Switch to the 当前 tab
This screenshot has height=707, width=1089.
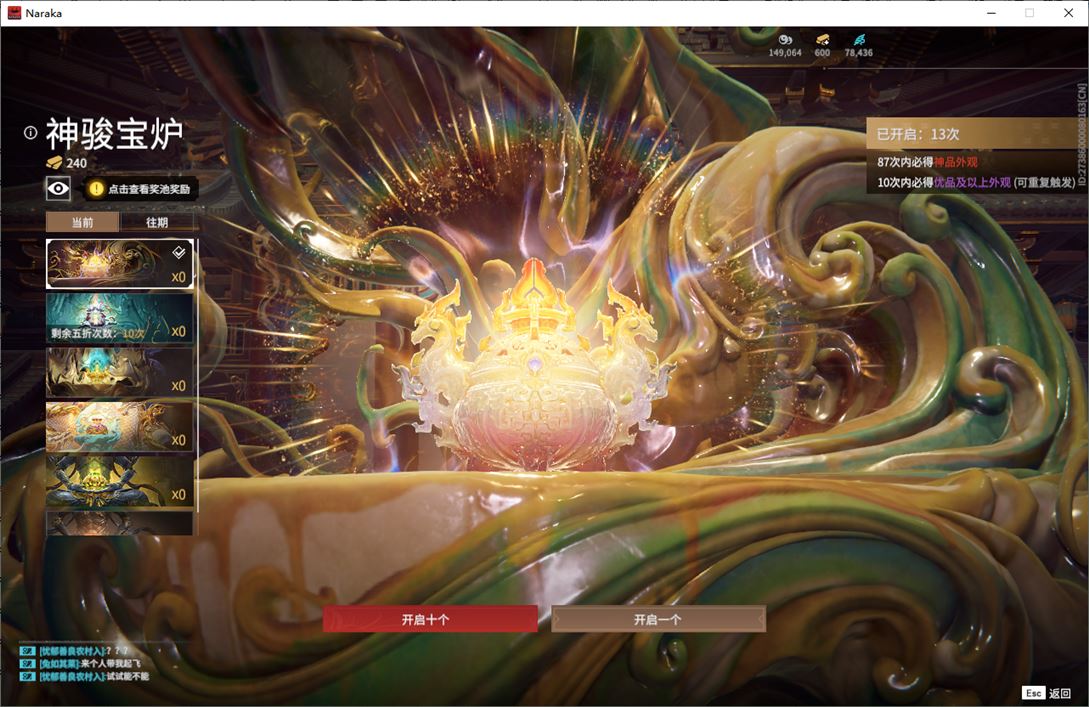pyautogui.click(x=83, y=222)
